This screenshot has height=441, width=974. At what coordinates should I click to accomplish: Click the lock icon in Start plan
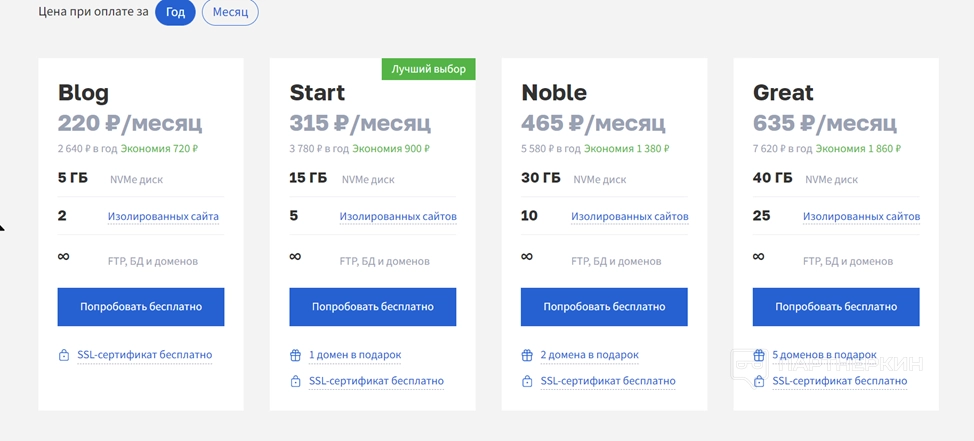[x=295, y=381]
